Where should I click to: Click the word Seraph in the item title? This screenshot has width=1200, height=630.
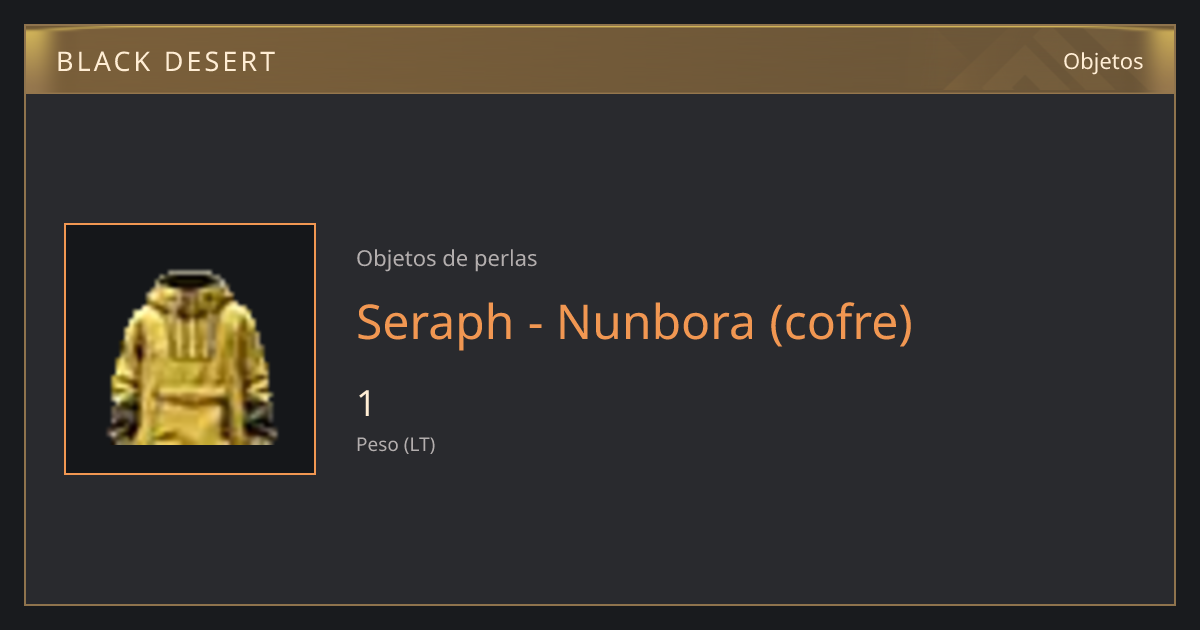pos(435,323)
